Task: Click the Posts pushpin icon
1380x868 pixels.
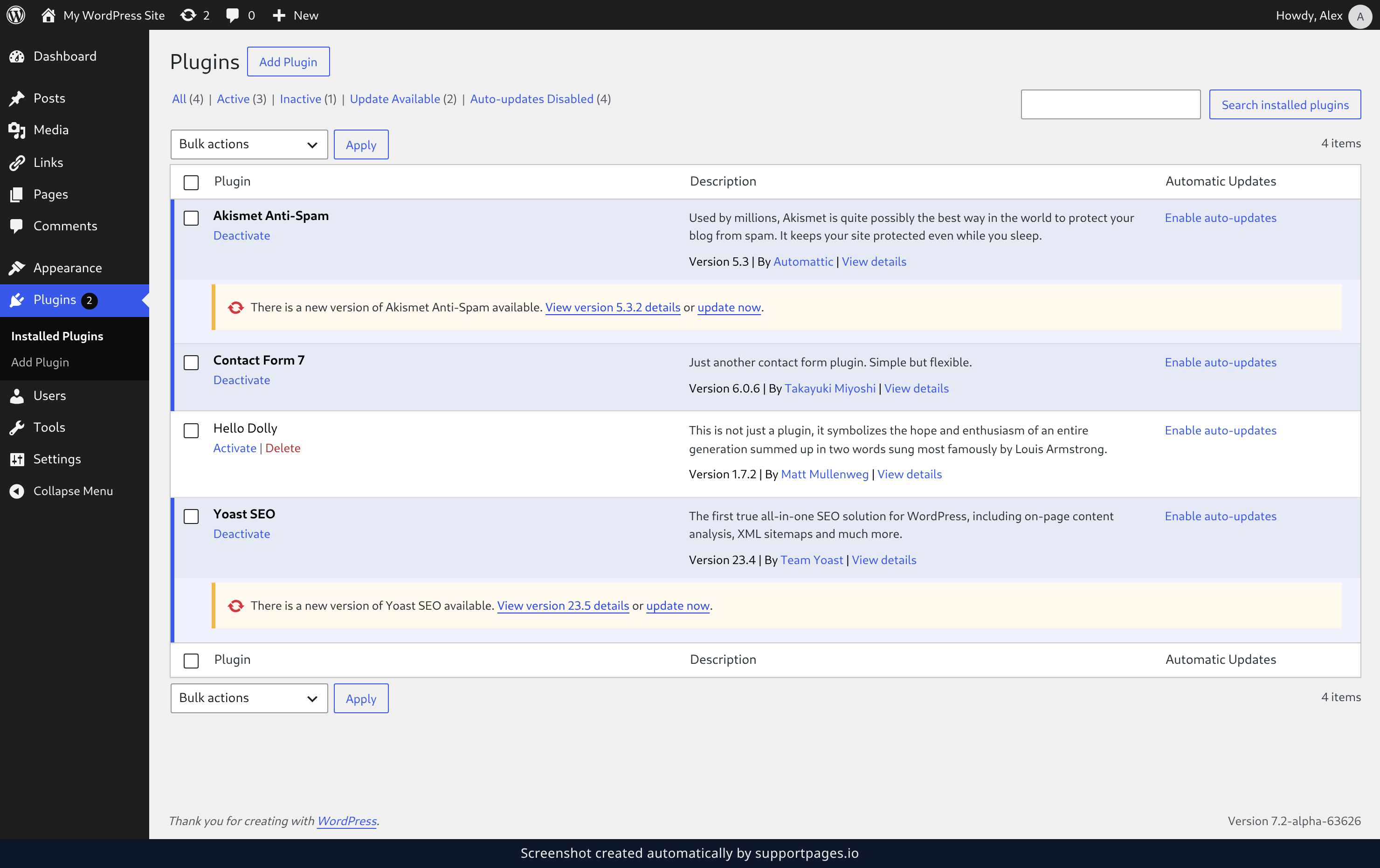Action: point(17,98)
